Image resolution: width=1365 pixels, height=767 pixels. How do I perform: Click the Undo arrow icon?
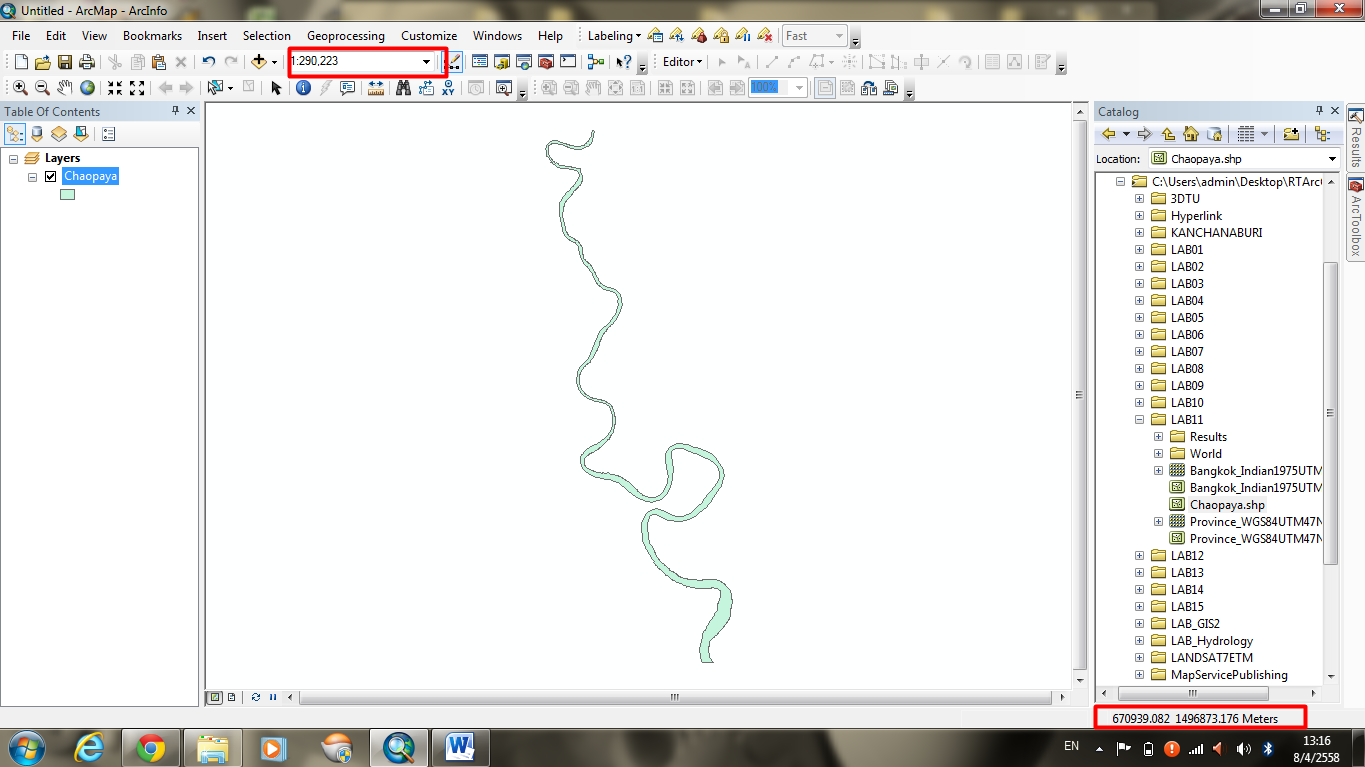[208, 62]
